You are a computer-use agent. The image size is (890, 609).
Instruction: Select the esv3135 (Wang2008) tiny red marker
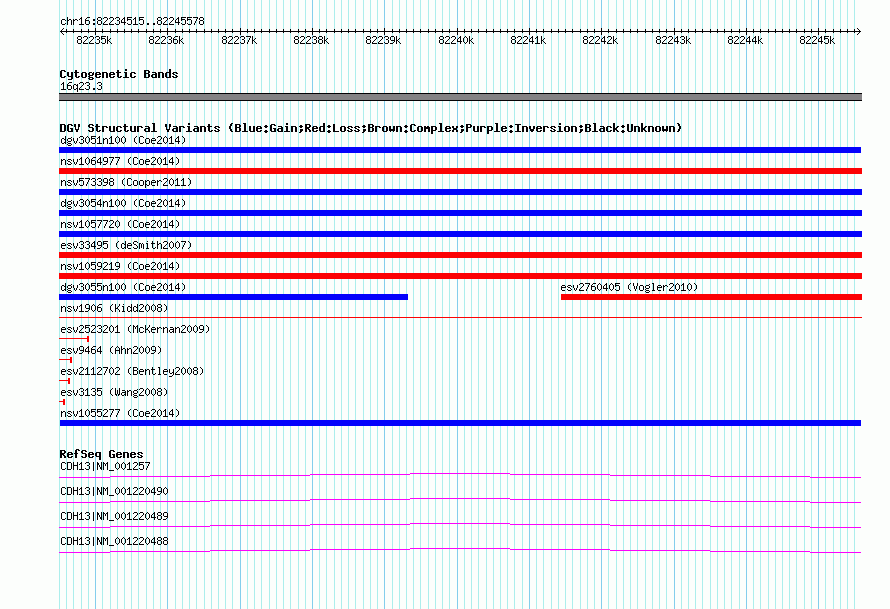(62, 402)
